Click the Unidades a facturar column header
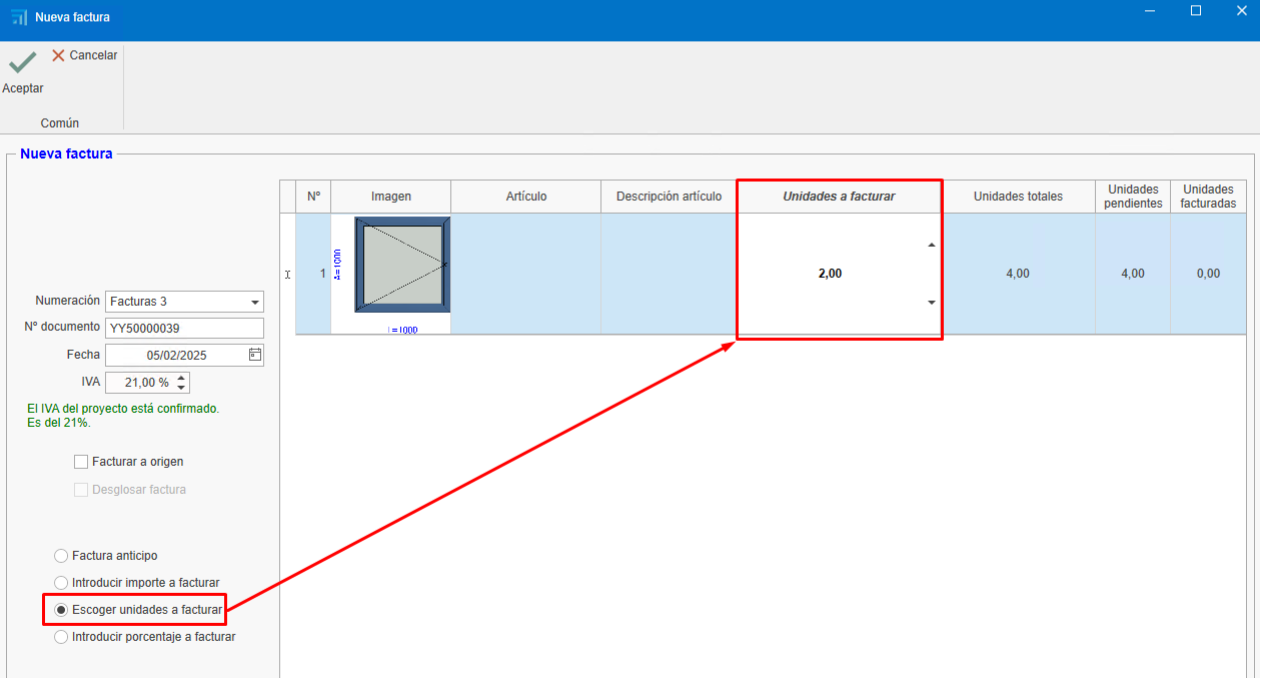 pos(838,197)
